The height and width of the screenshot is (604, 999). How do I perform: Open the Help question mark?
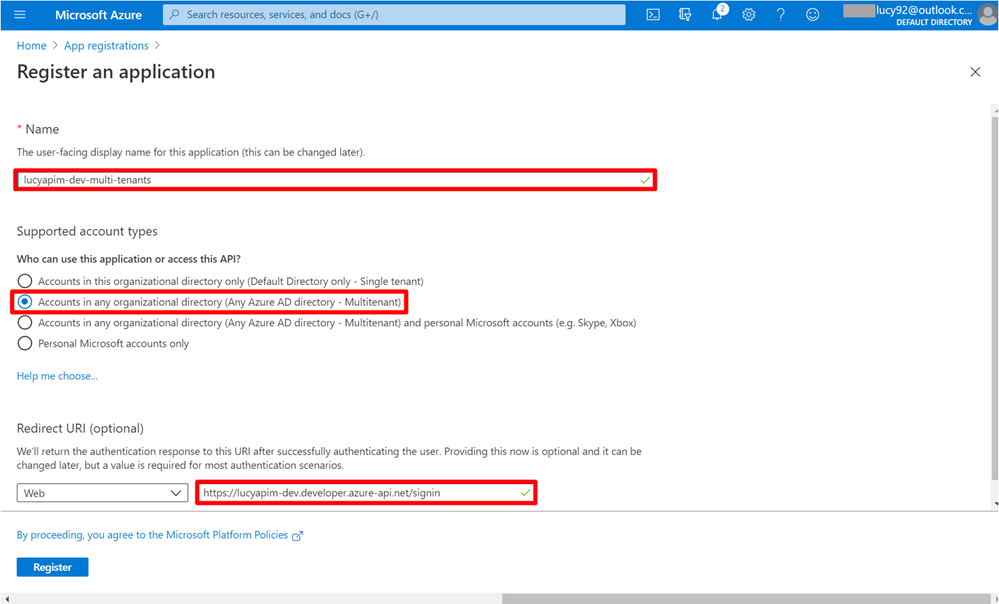pos(780,14)
